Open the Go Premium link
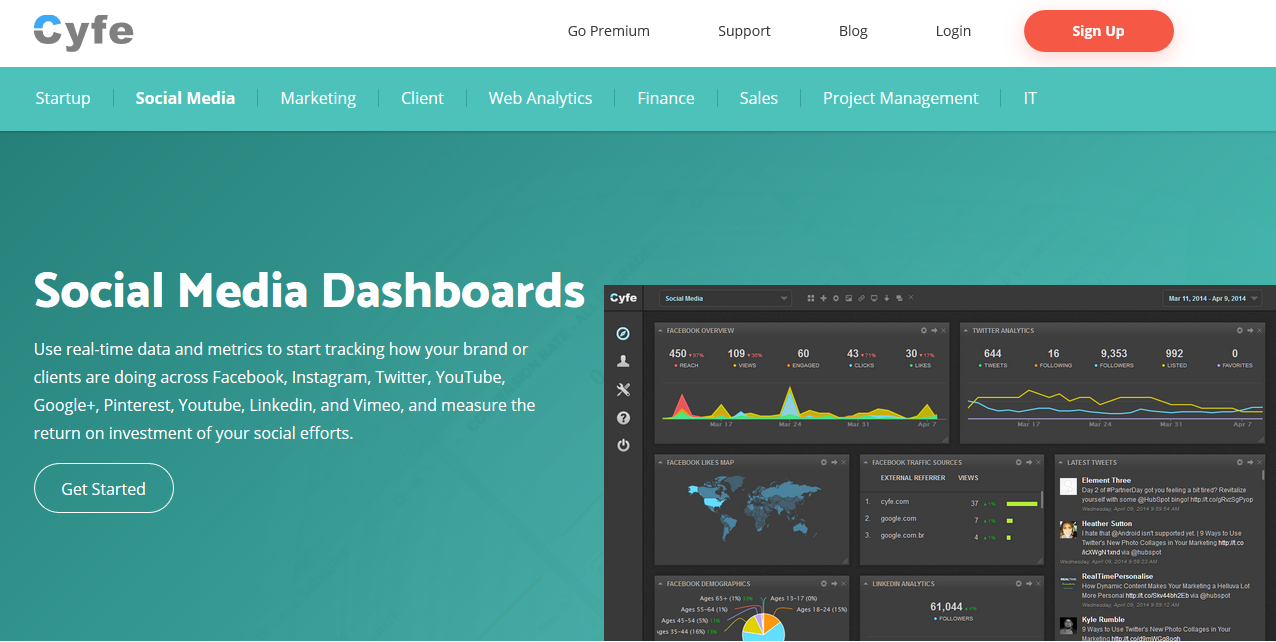 (x=609, y=31)
